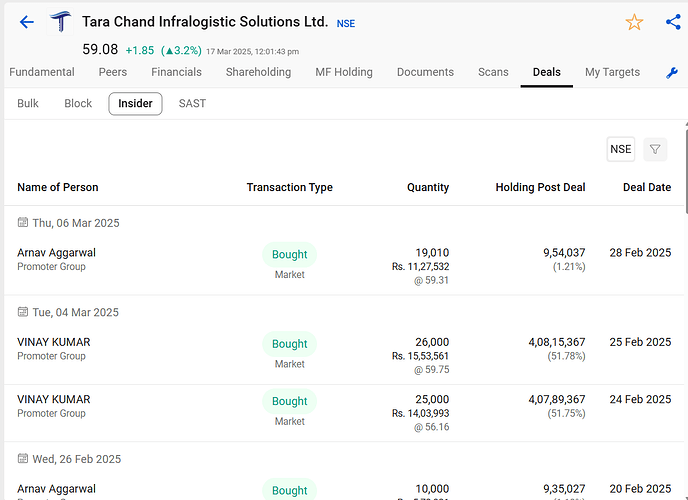Click deal date 28 Feb 2025

coord(640,253)
